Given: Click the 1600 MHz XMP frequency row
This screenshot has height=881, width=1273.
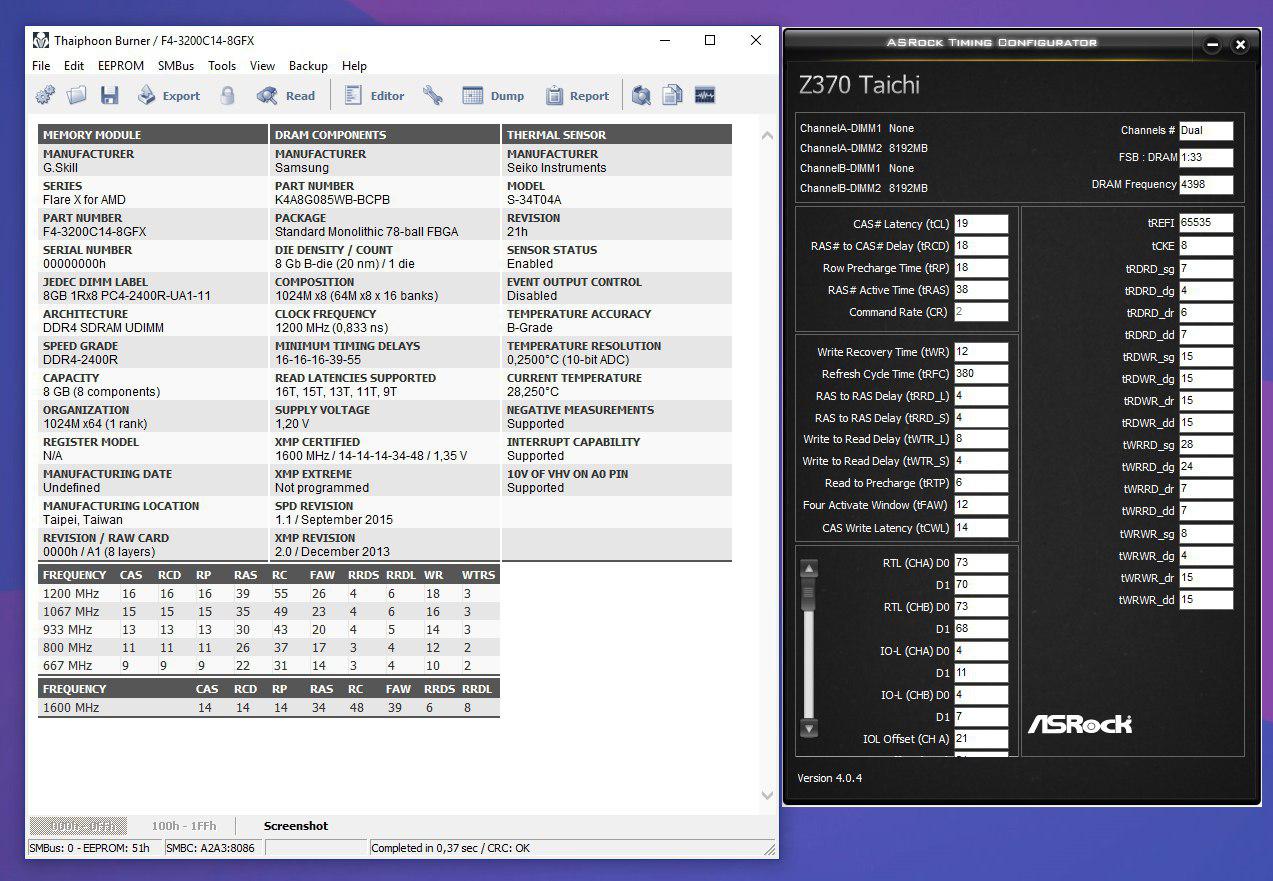Looking at the screenshot, I should [x=269, y=708].
